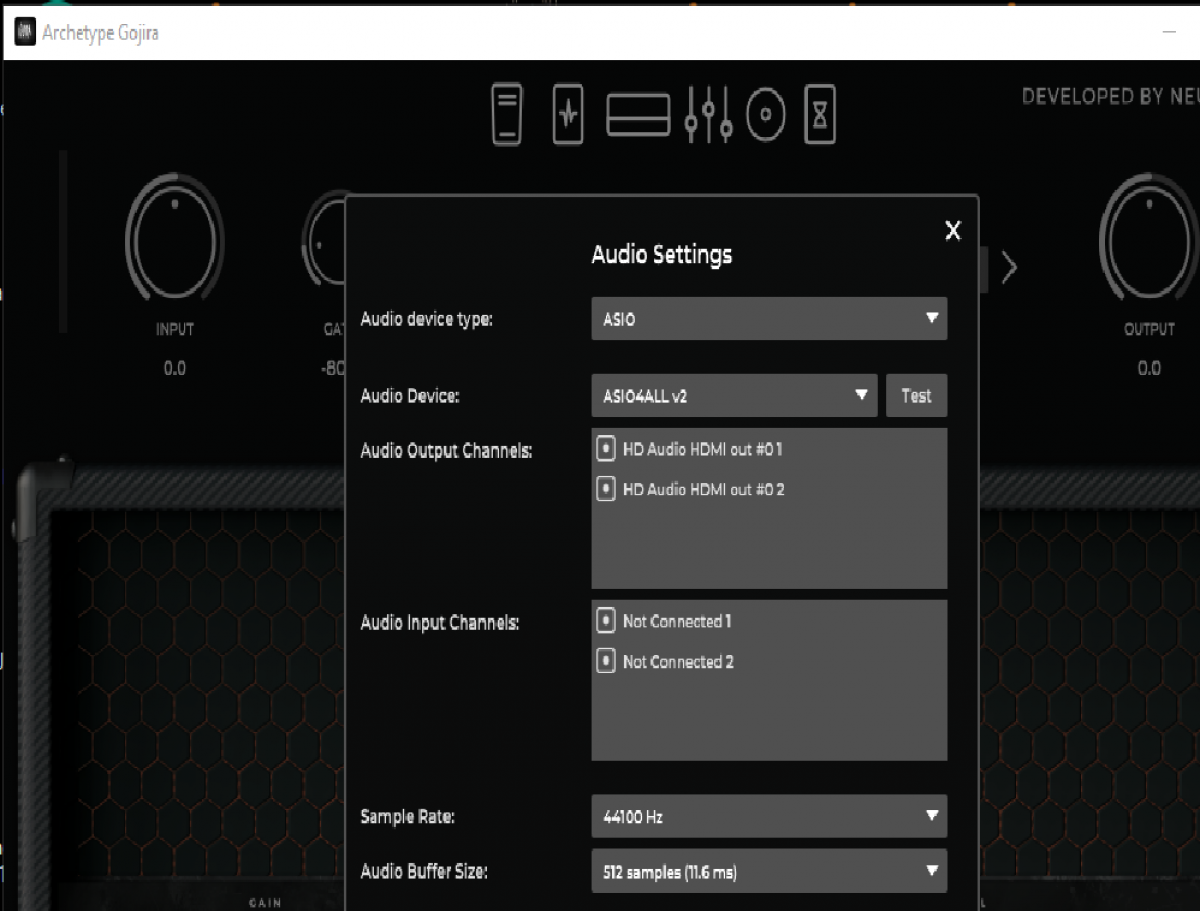Click the next preset chevron arrow
The width and height of the screenshot is (1200, 911).
click(x=1009, y=267)
